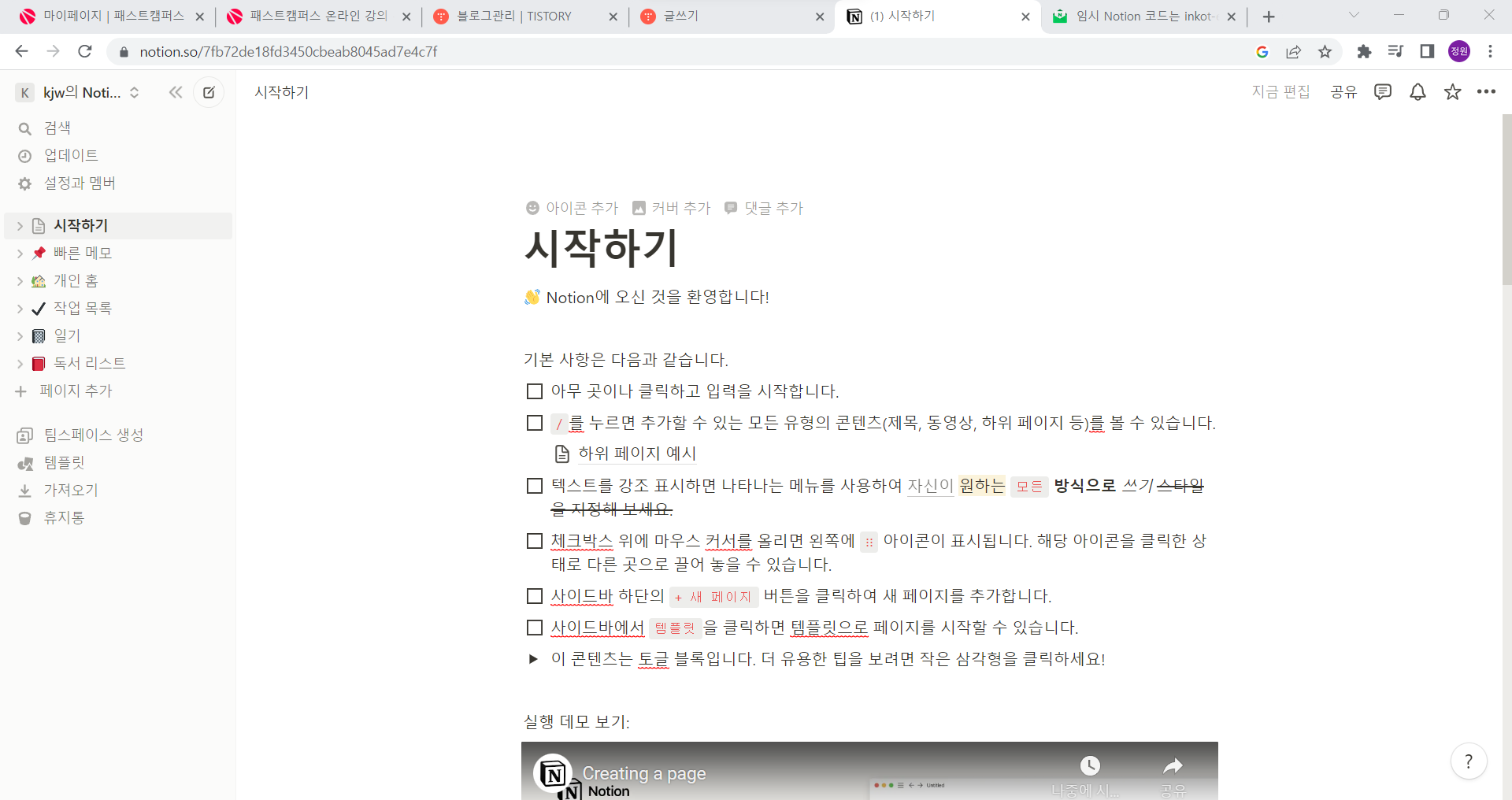Expand the 개인 홈 page tree
The height and width of the screenshot is (800, 1512).
(20, 281)
